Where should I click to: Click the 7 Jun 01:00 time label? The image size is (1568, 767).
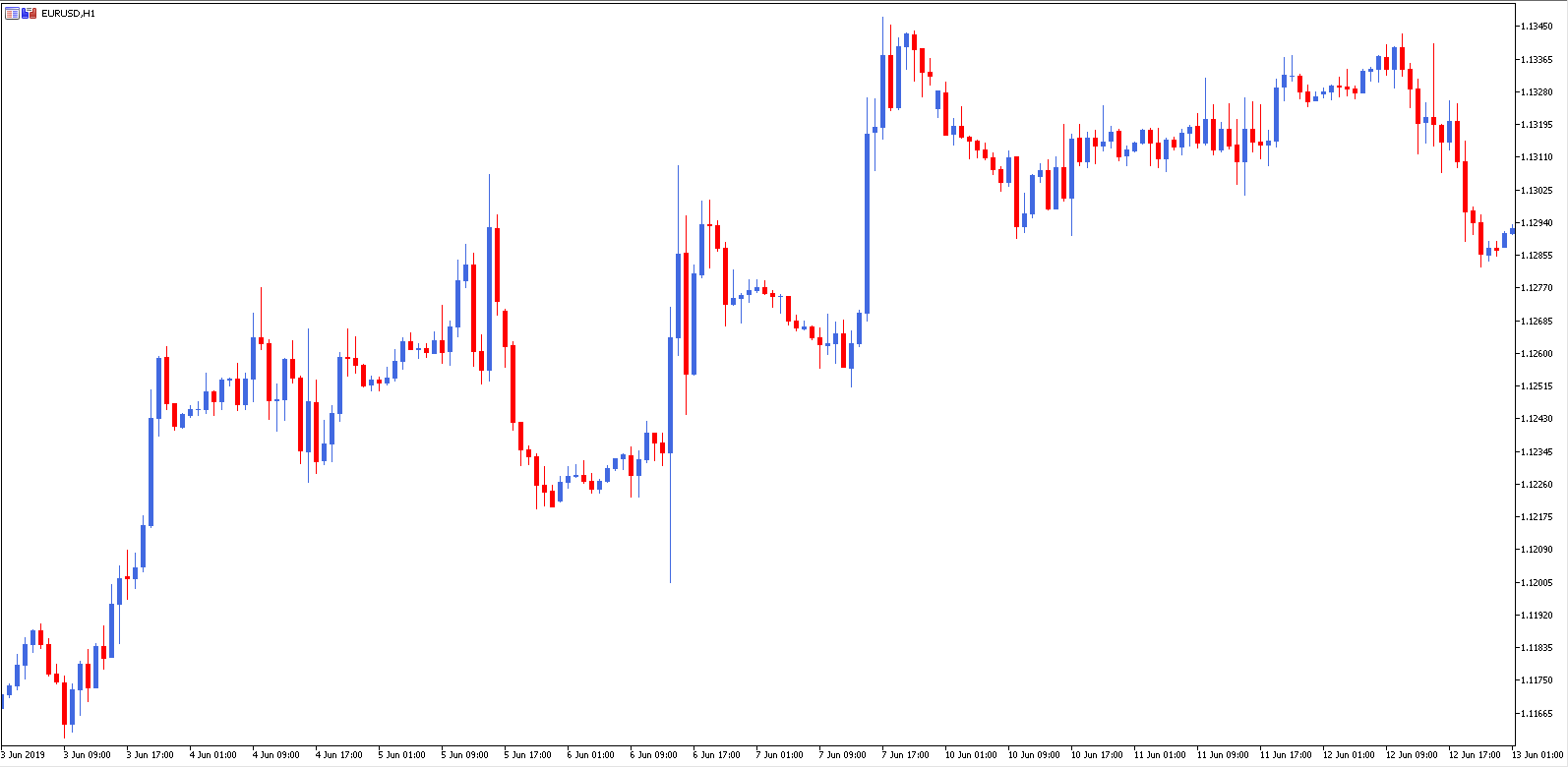coord(779,755)
